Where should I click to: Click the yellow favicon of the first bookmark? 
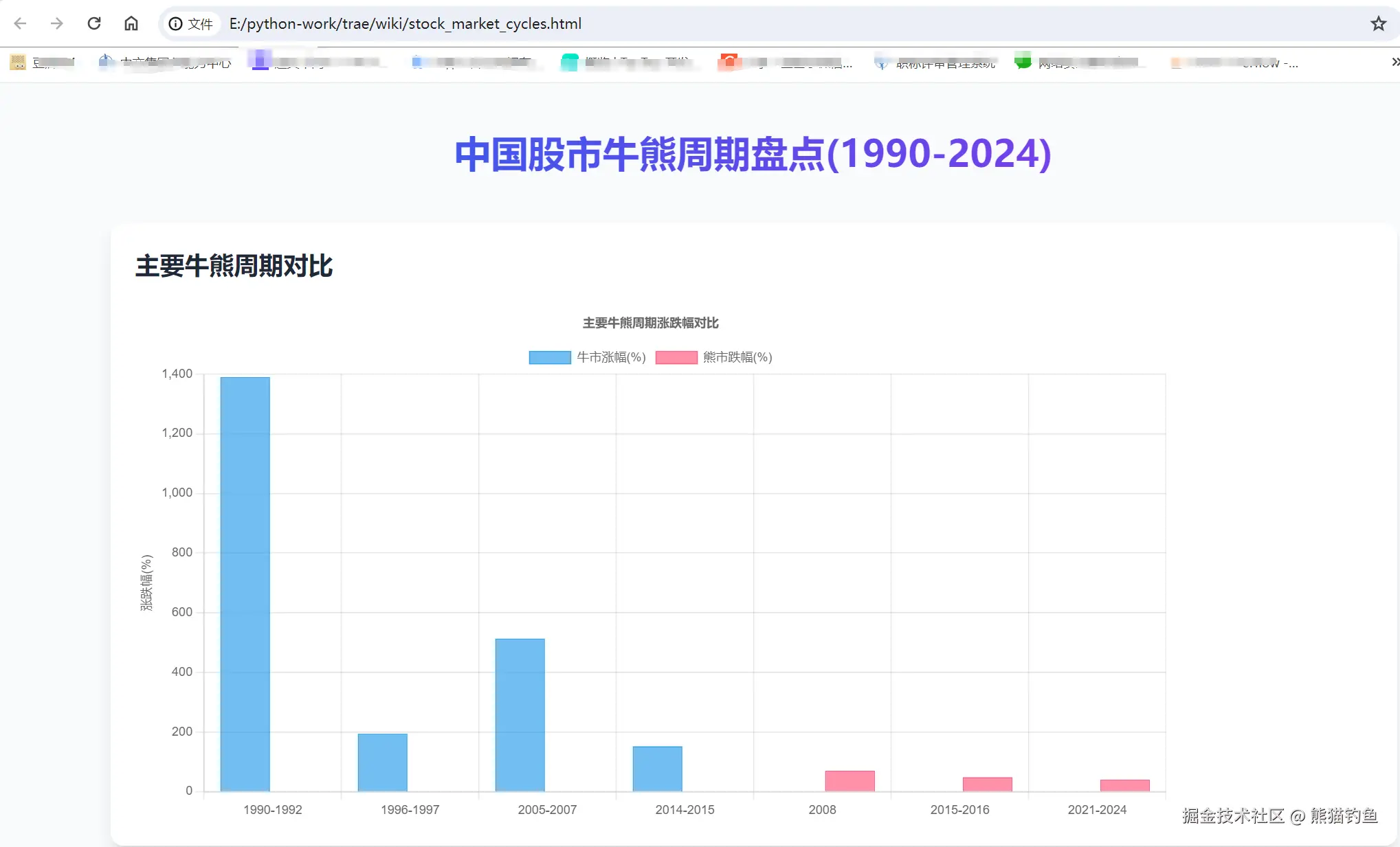18,62
